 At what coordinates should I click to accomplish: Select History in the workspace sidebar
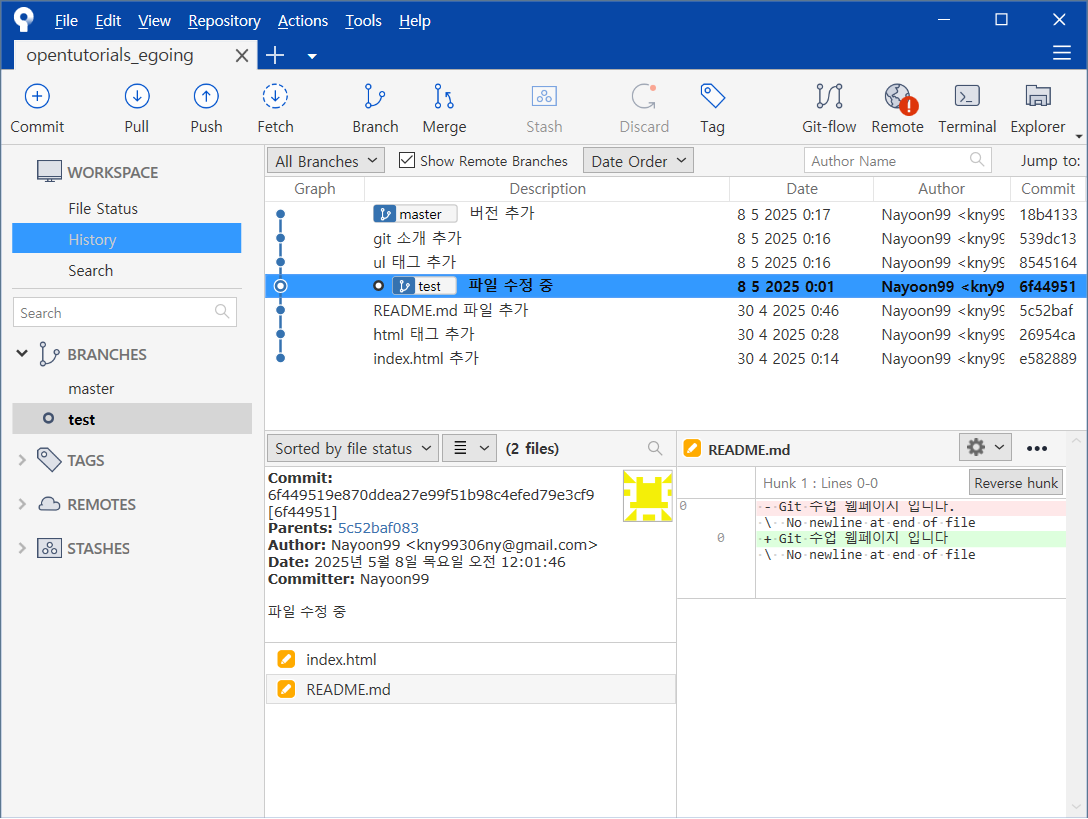point(126,239)
